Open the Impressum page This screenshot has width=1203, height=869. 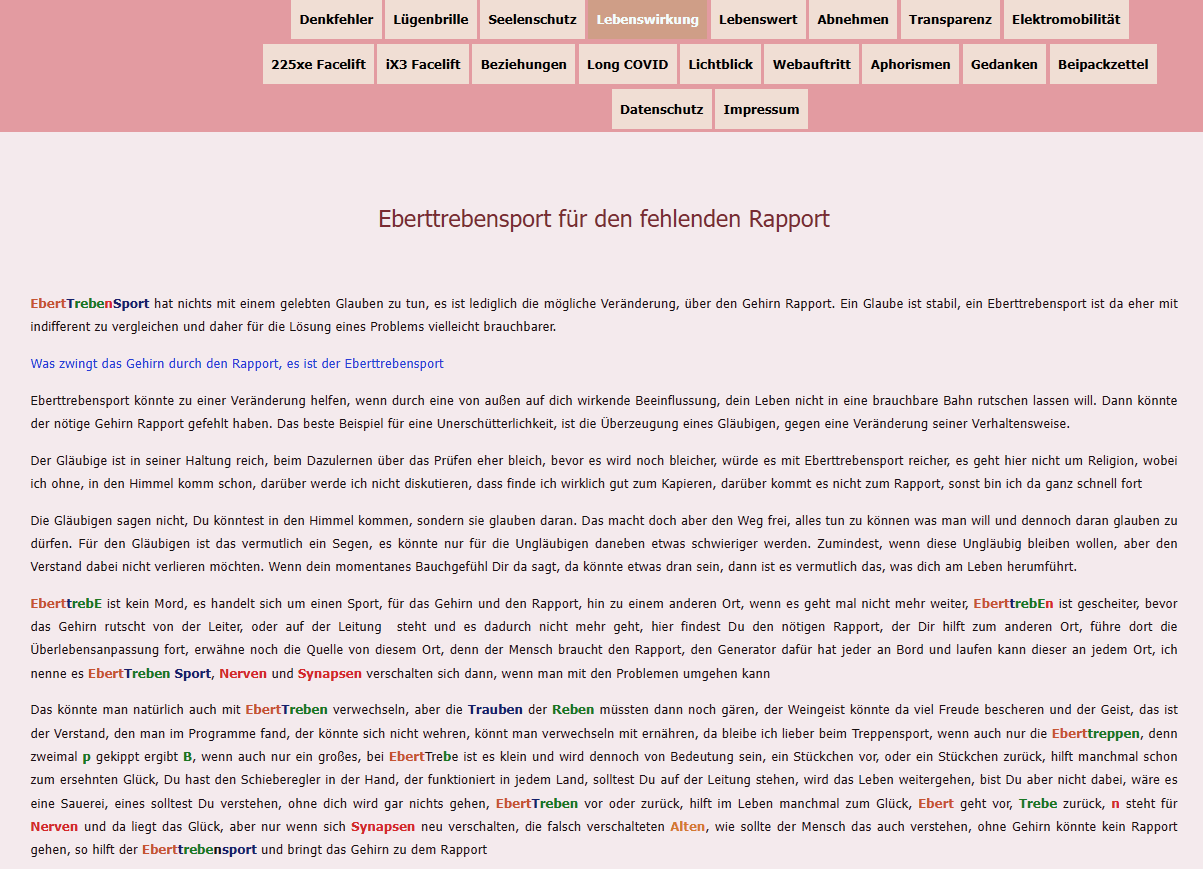tap(761, 108)
